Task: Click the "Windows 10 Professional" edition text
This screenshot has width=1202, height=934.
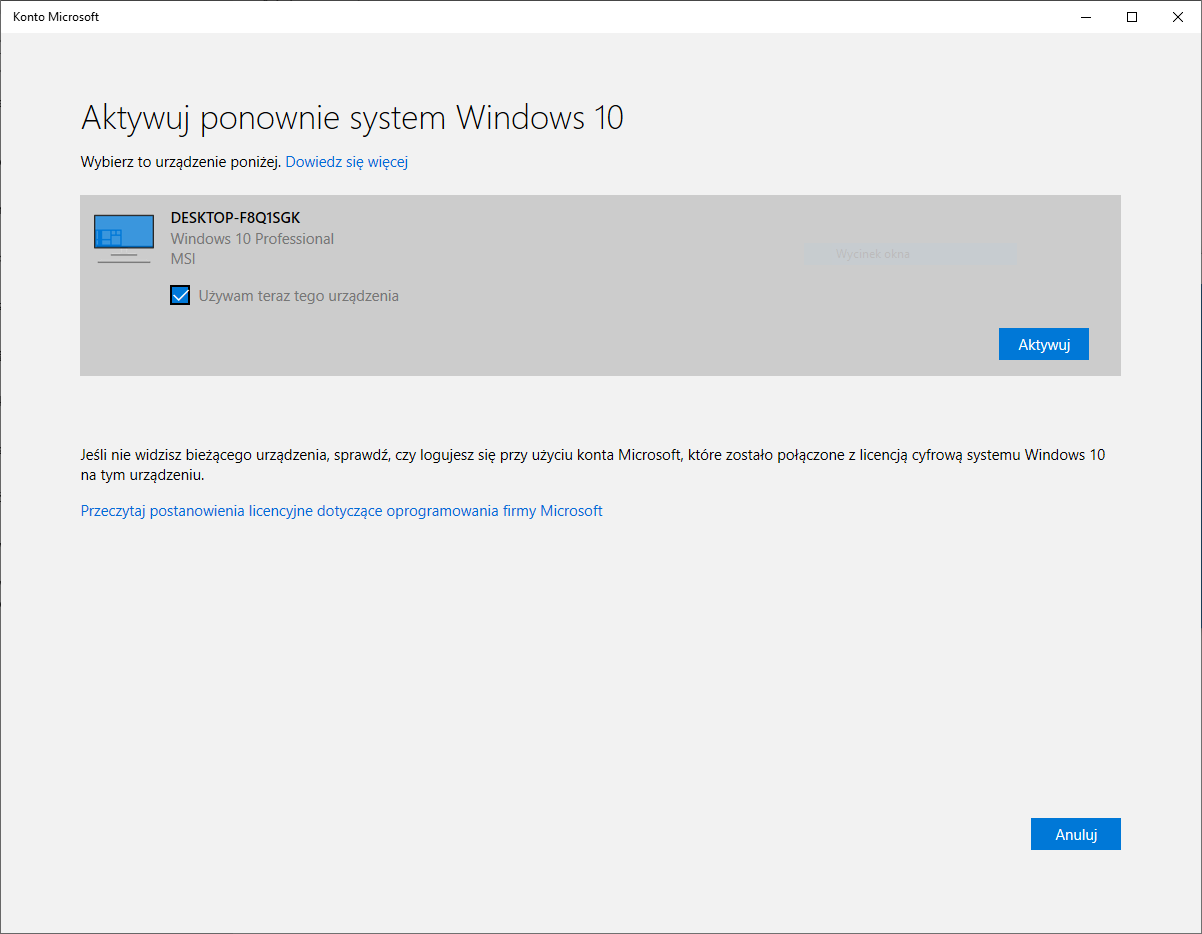Action: [253, 239]
